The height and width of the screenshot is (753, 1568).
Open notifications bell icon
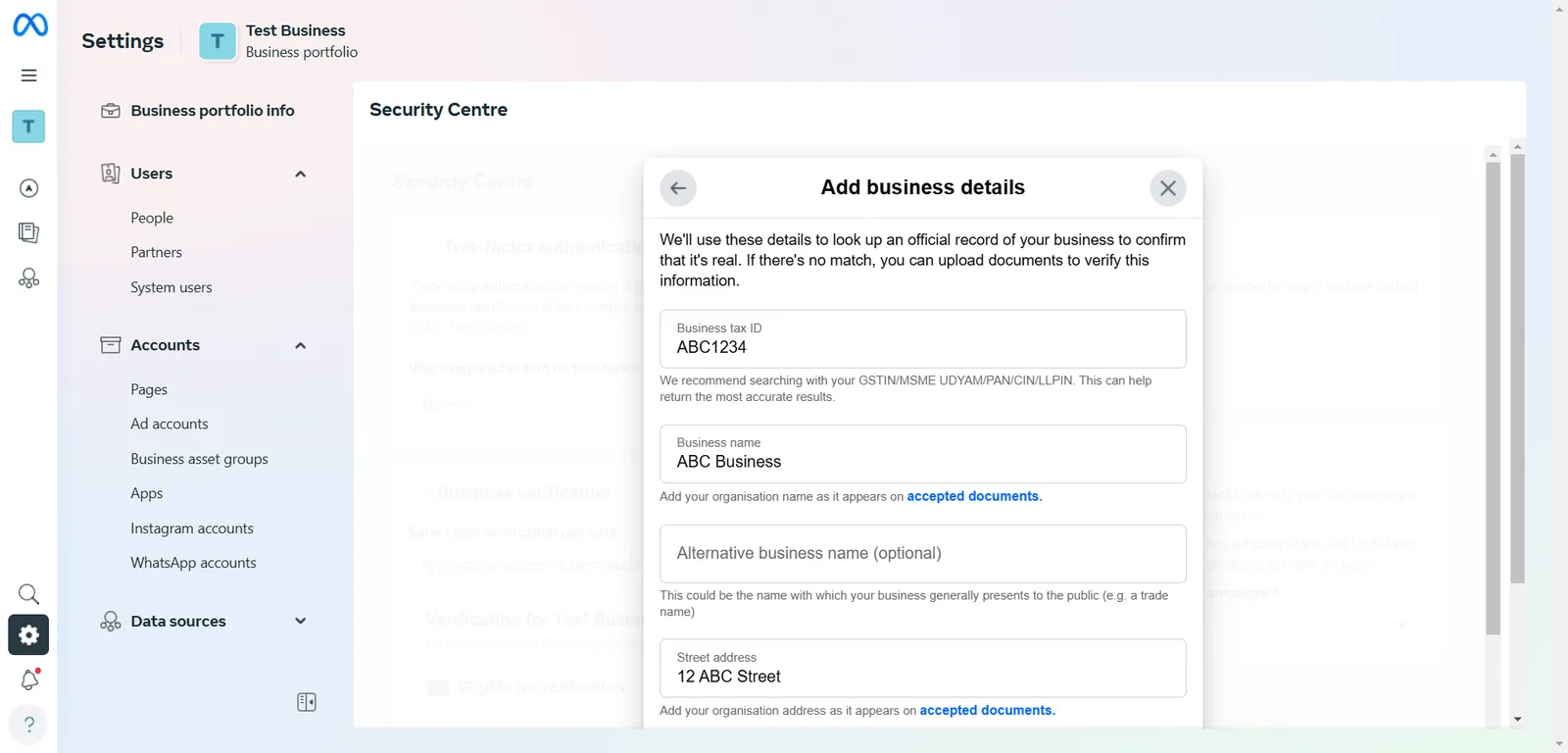pyautogui.click(x=29, y=679)
